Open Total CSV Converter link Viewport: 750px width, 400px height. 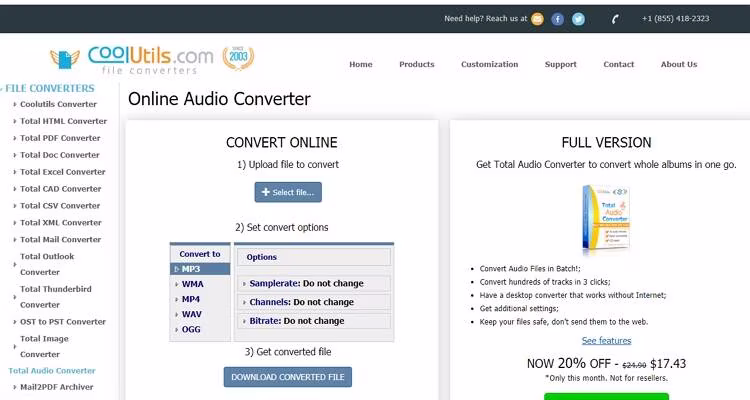60,206
